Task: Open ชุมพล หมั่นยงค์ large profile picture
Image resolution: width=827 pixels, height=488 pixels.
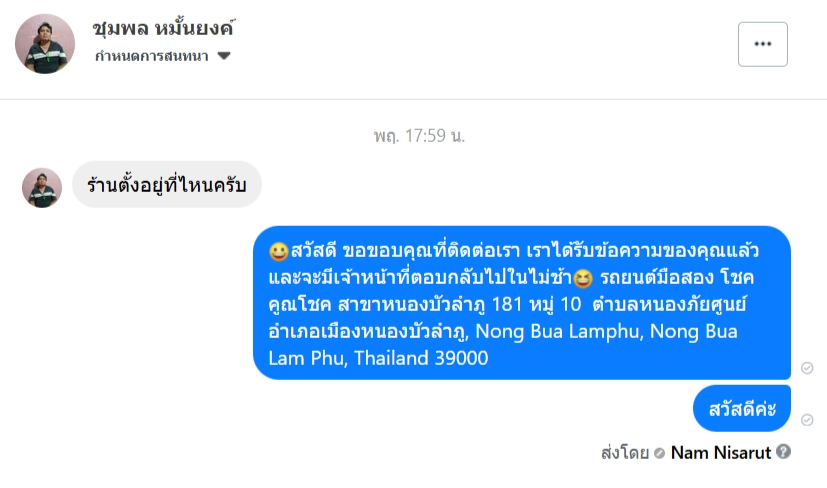Action: pyautogui.click(x=45, y=44)
